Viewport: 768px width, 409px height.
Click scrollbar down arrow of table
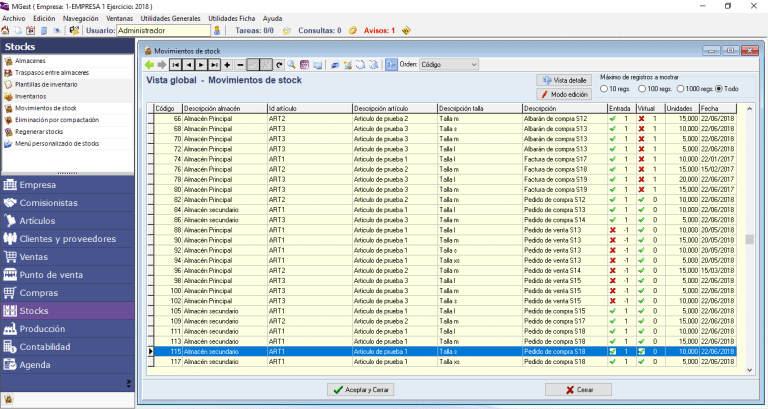tap(749, 370)
